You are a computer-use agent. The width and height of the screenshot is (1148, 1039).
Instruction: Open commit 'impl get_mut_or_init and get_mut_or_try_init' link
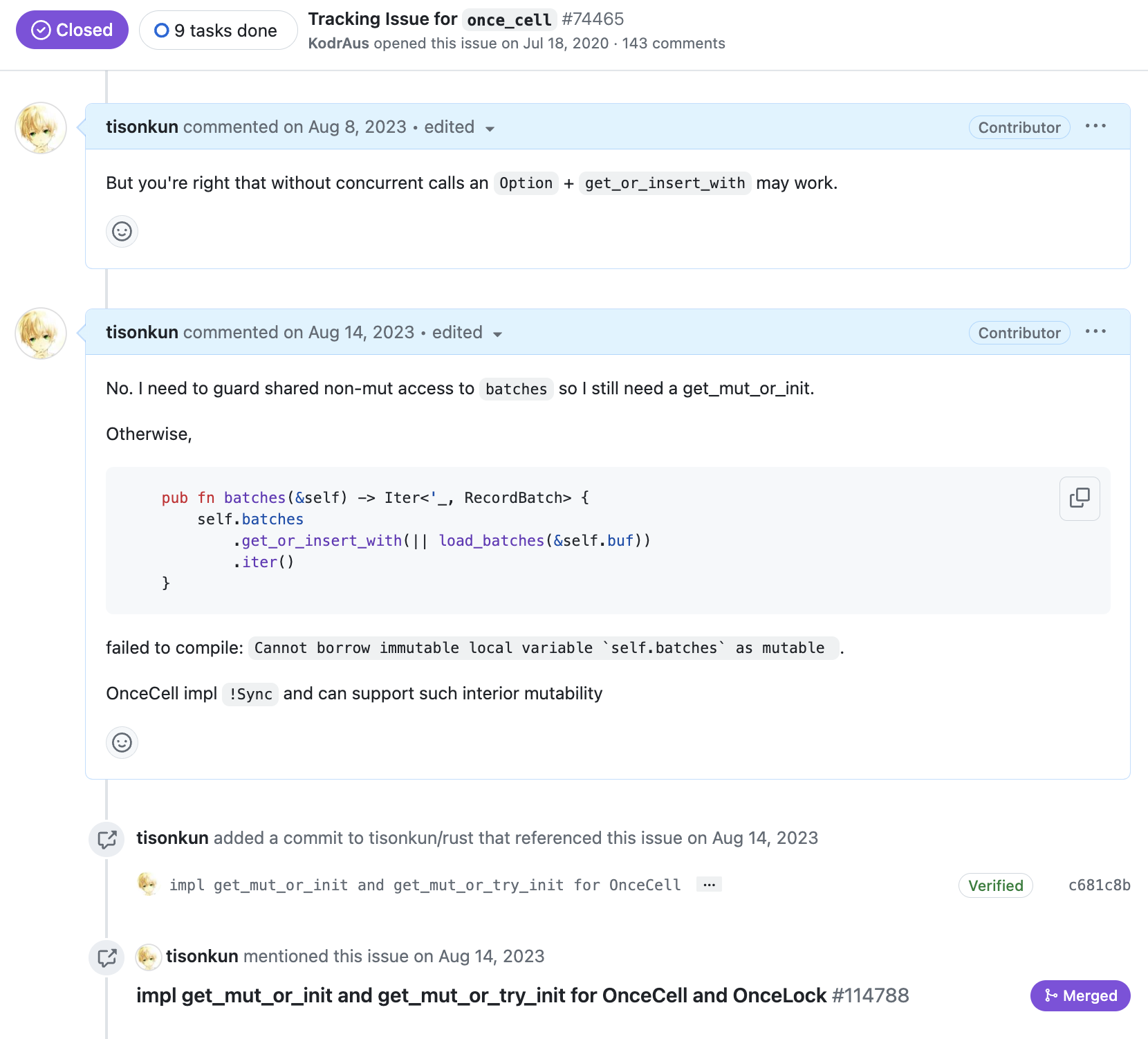click(425, 885)
